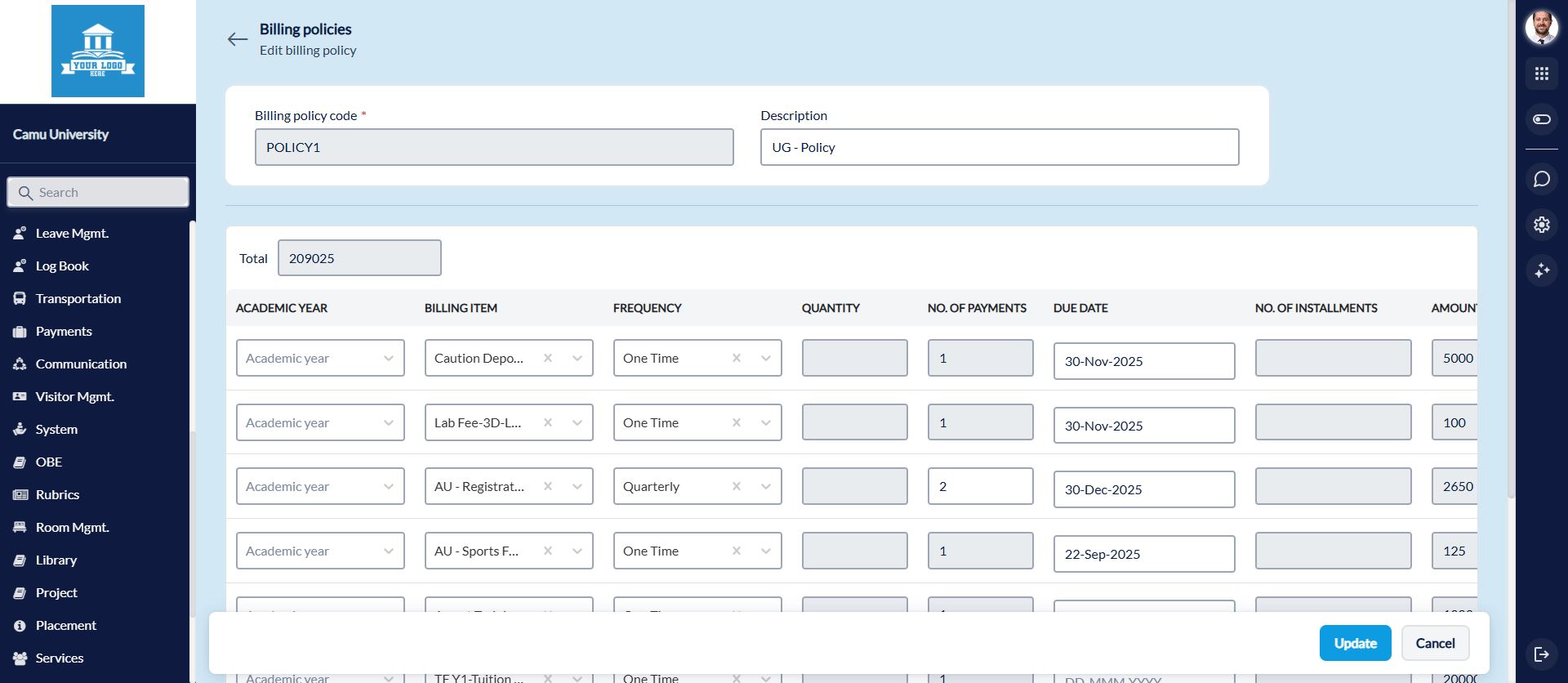
Task: Open Payments in the sidebar menu
Action: click(x=64, y=331)
